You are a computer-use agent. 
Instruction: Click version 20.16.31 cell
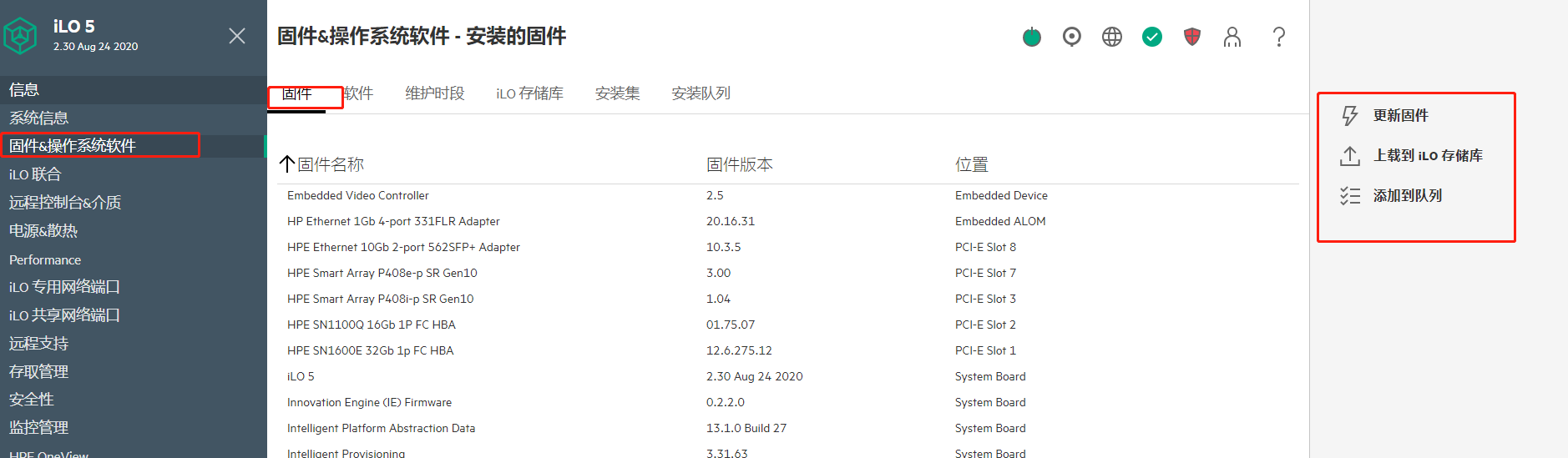pos(731,221)
